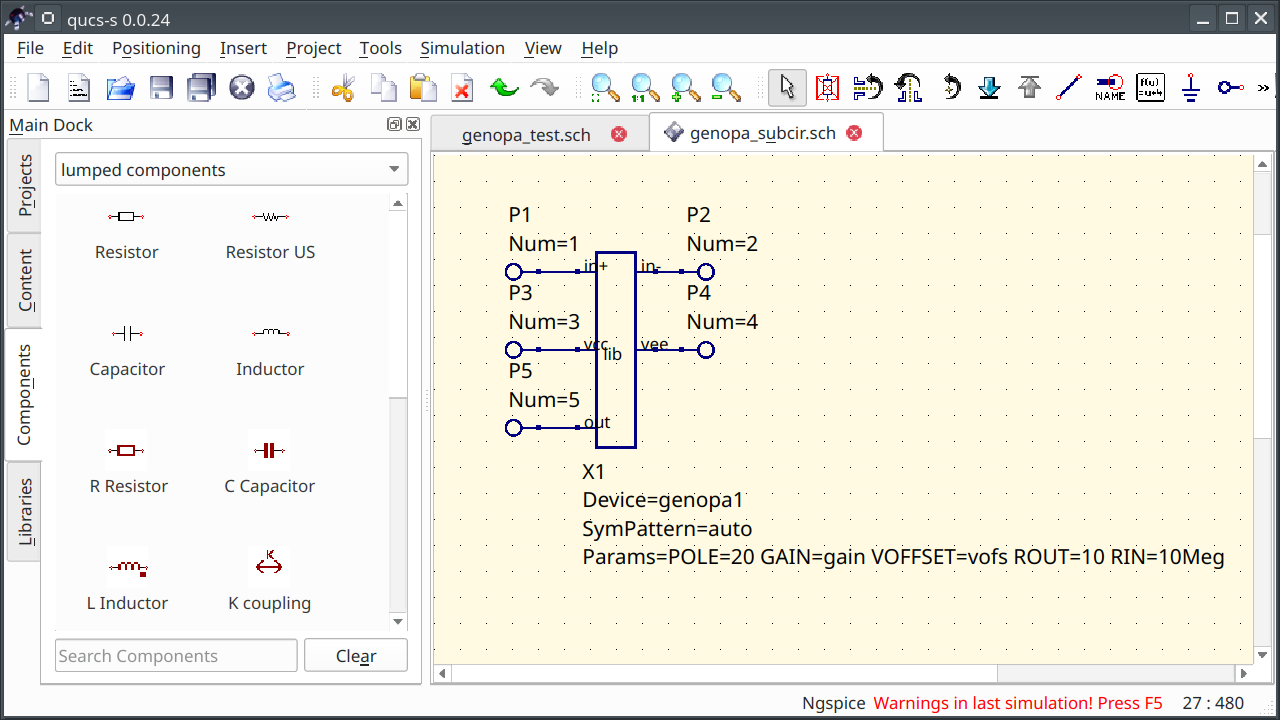The height and width of the screenshot is (720, 1280).
Task: Insert a ground symbol
Action: pyautogui.click(x=1190, y=87)
